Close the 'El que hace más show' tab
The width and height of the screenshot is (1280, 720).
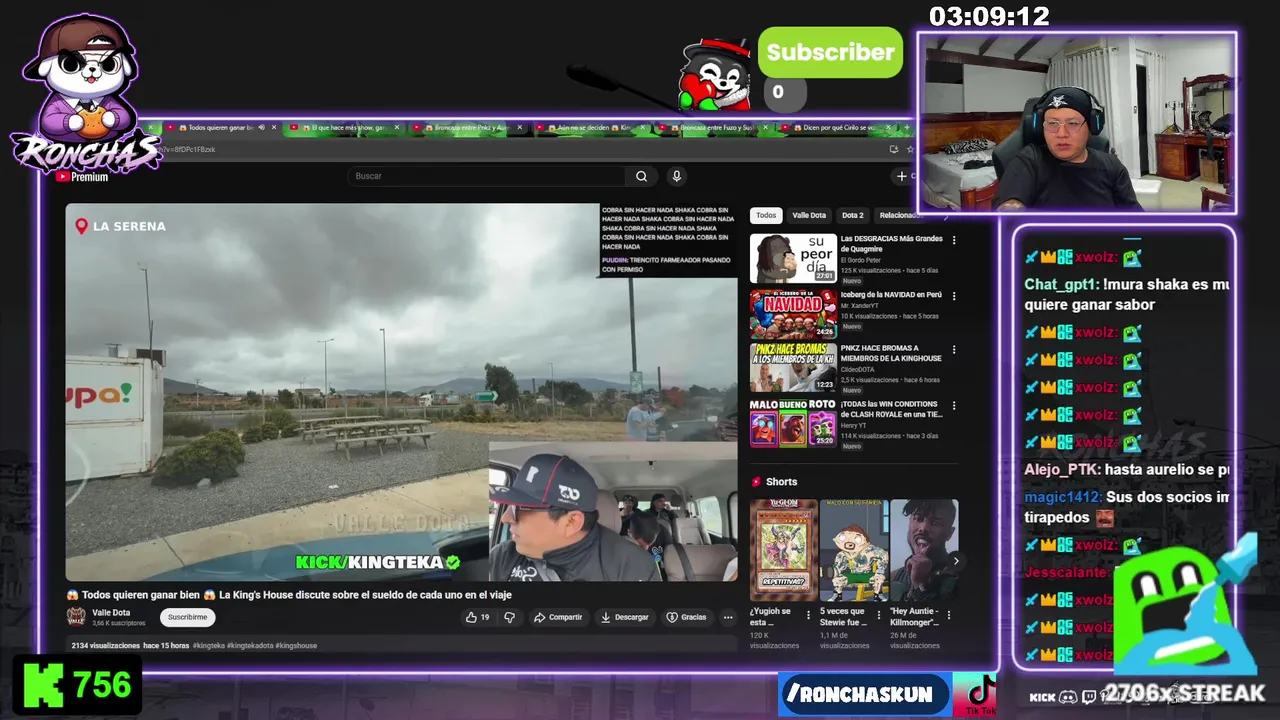[397, 128]
